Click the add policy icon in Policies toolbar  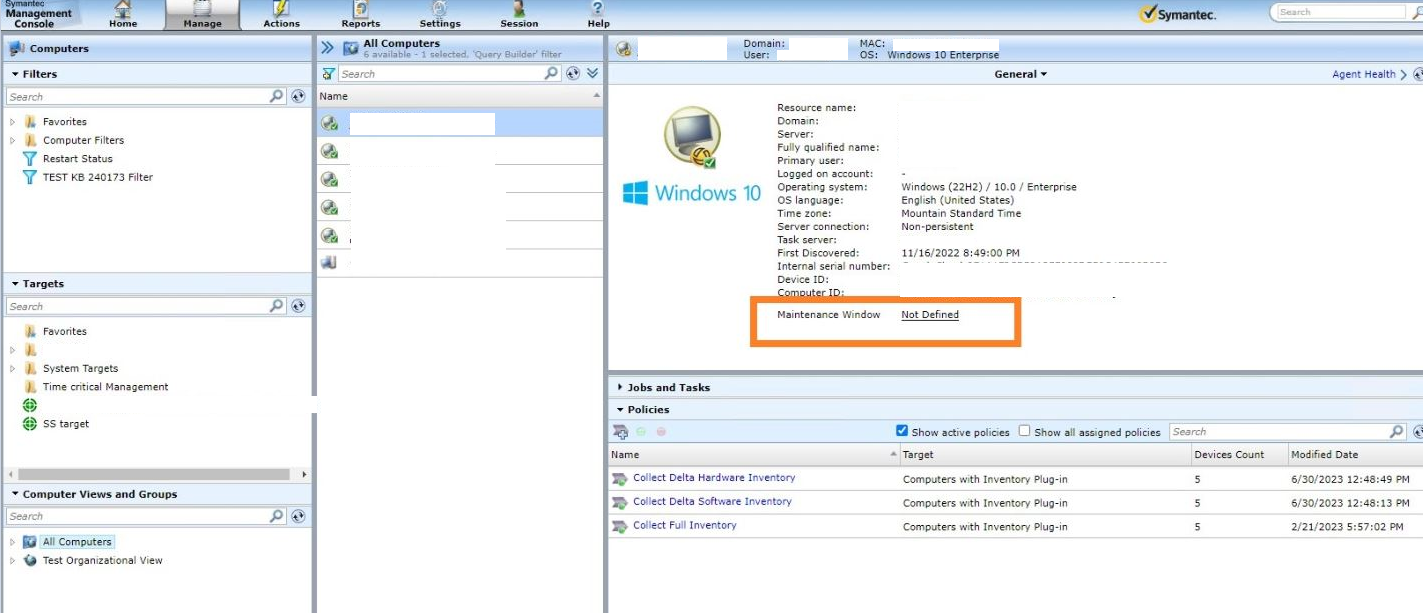click(620, 432)
